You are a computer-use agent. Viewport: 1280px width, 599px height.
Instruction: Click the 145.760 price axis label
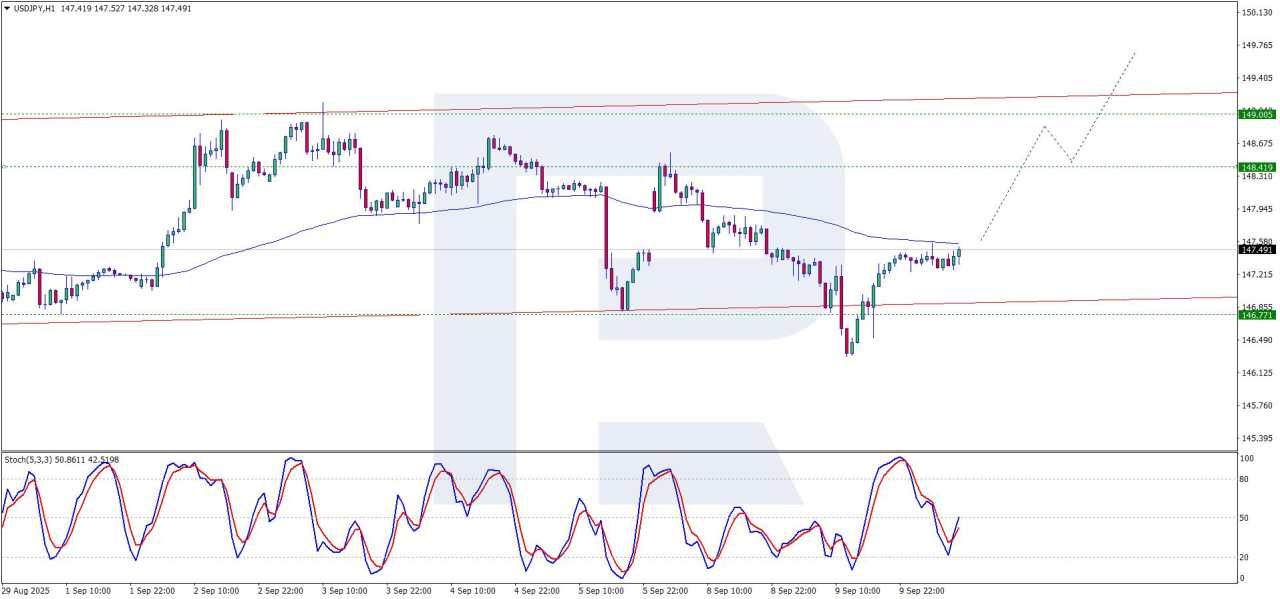1256,406
